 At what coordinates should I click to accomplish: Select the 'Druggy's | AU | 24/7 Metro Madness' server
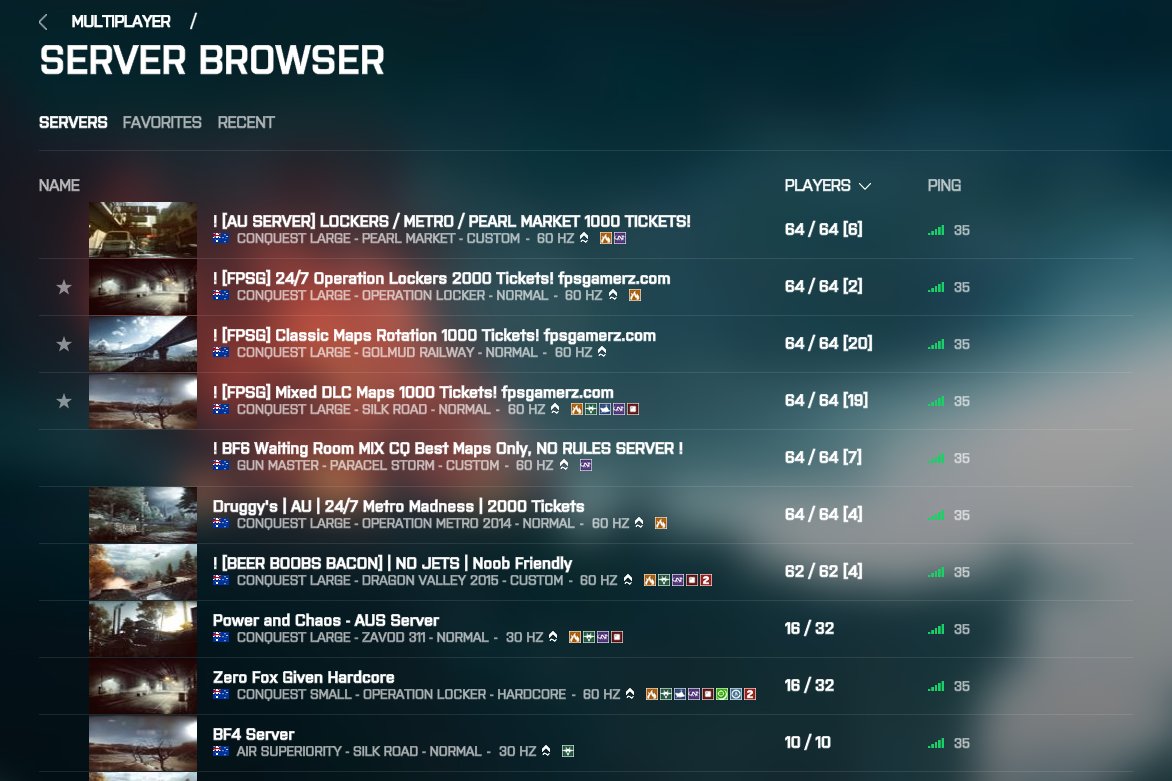pos(586,515)
